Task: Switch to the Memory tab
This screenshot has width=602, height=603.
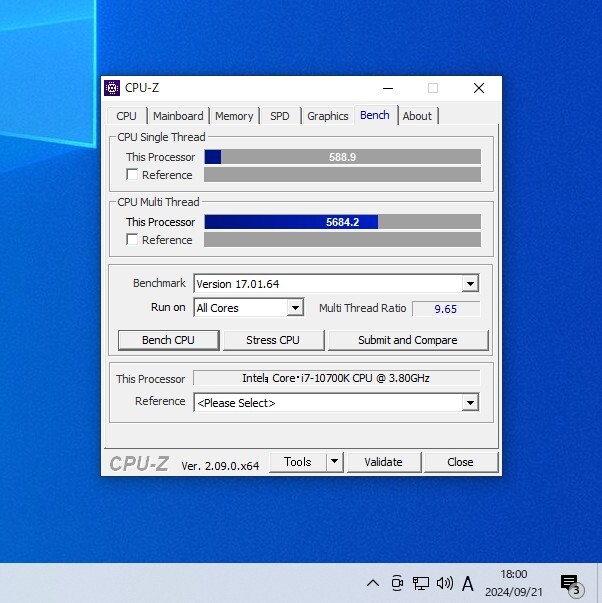Action: pyautogui.click(x=234, y=116)
